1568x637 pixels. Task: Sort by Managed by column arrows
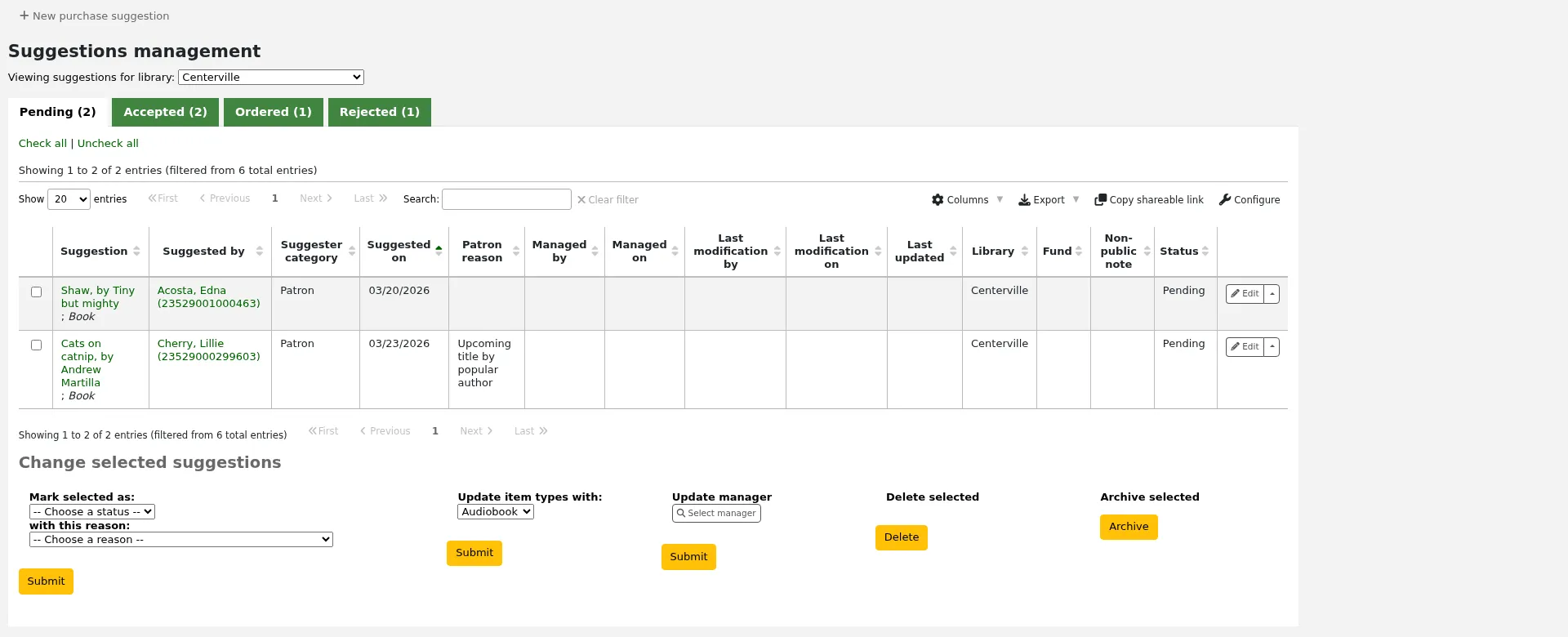pyautogui.click(x=595, y=252)
